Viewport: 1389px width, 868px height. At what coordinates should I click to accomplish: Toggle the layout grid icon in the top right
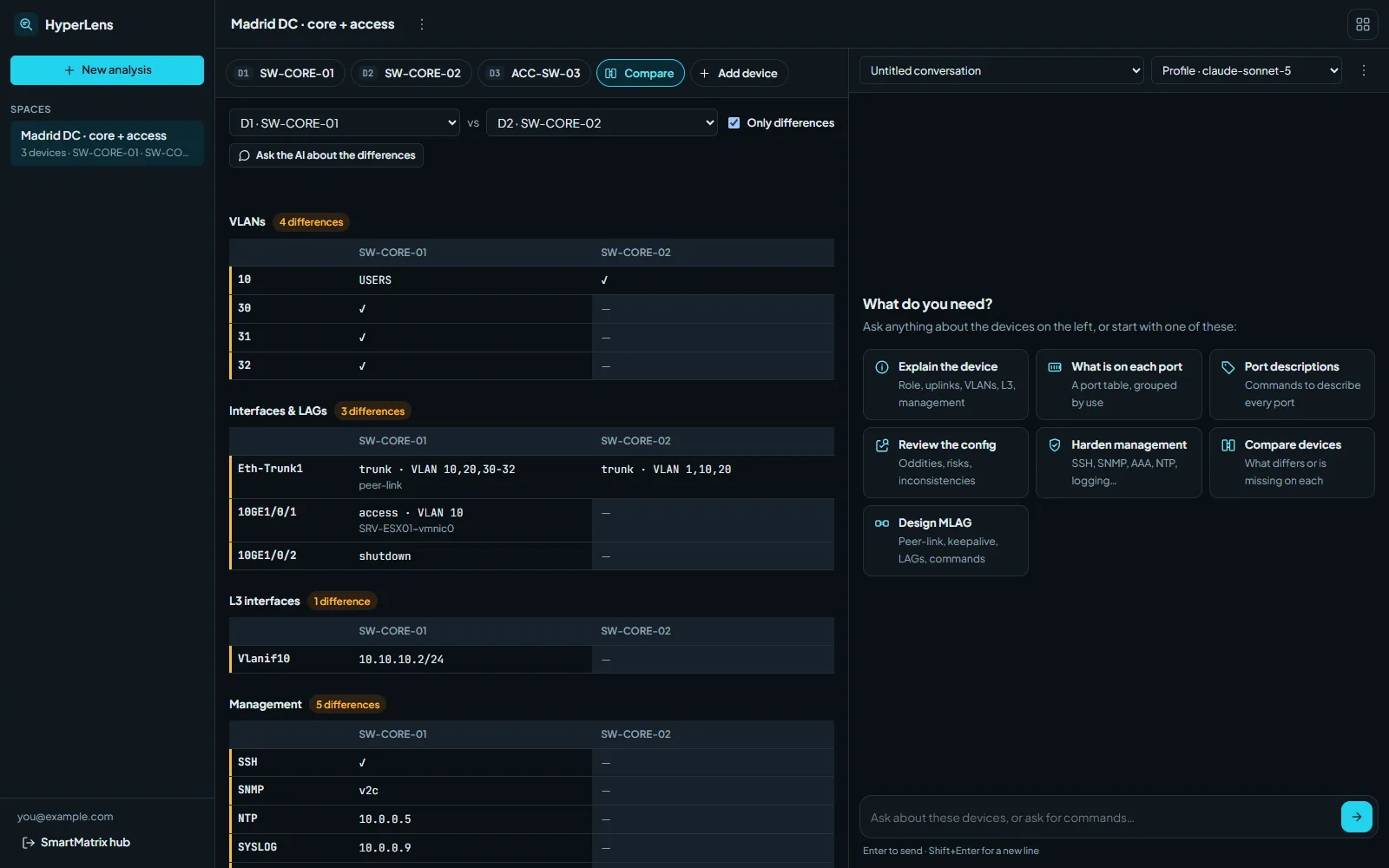(1363, 24)
